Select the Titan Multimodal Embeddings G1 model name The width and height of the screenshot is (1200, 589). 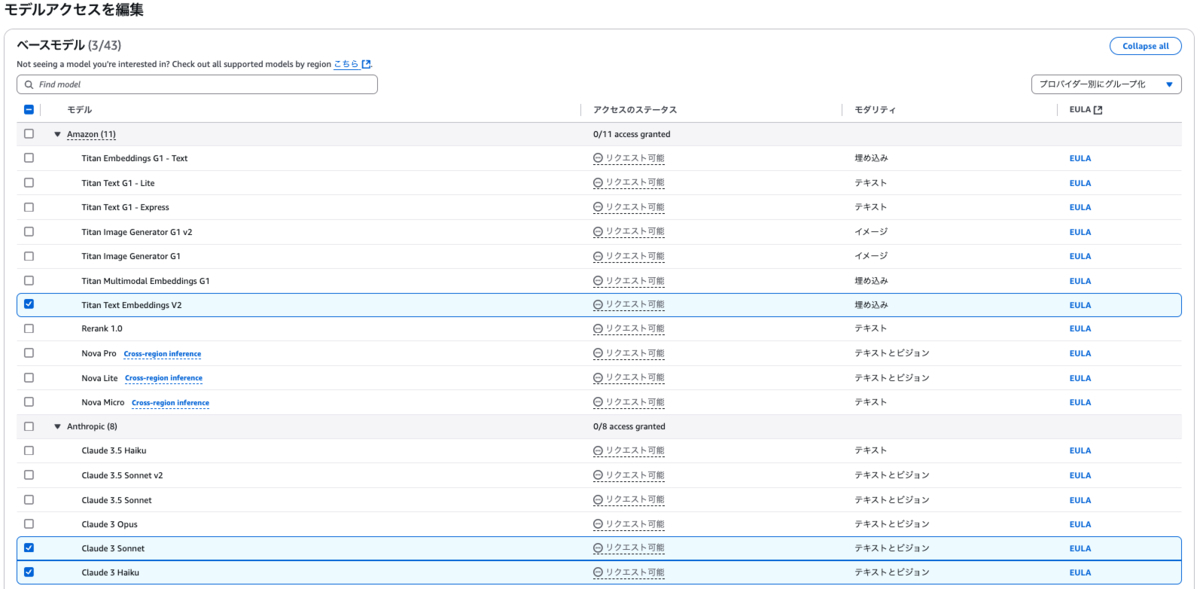click(x=146, y=281)
